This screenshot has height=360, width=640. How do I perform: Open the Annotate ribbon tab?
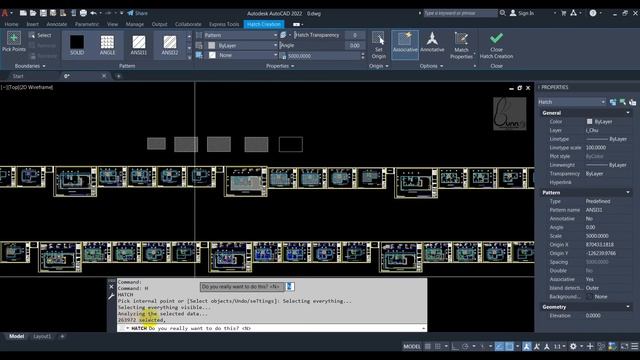click(57, 24)
